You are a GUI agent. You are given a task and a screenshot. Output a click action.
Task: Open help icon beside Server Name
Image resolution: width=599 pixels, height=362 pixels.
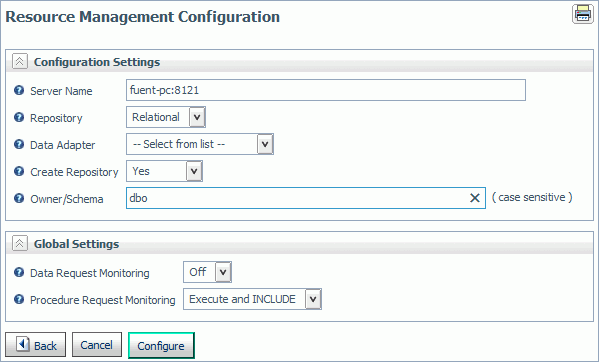(x=19, y=90)
